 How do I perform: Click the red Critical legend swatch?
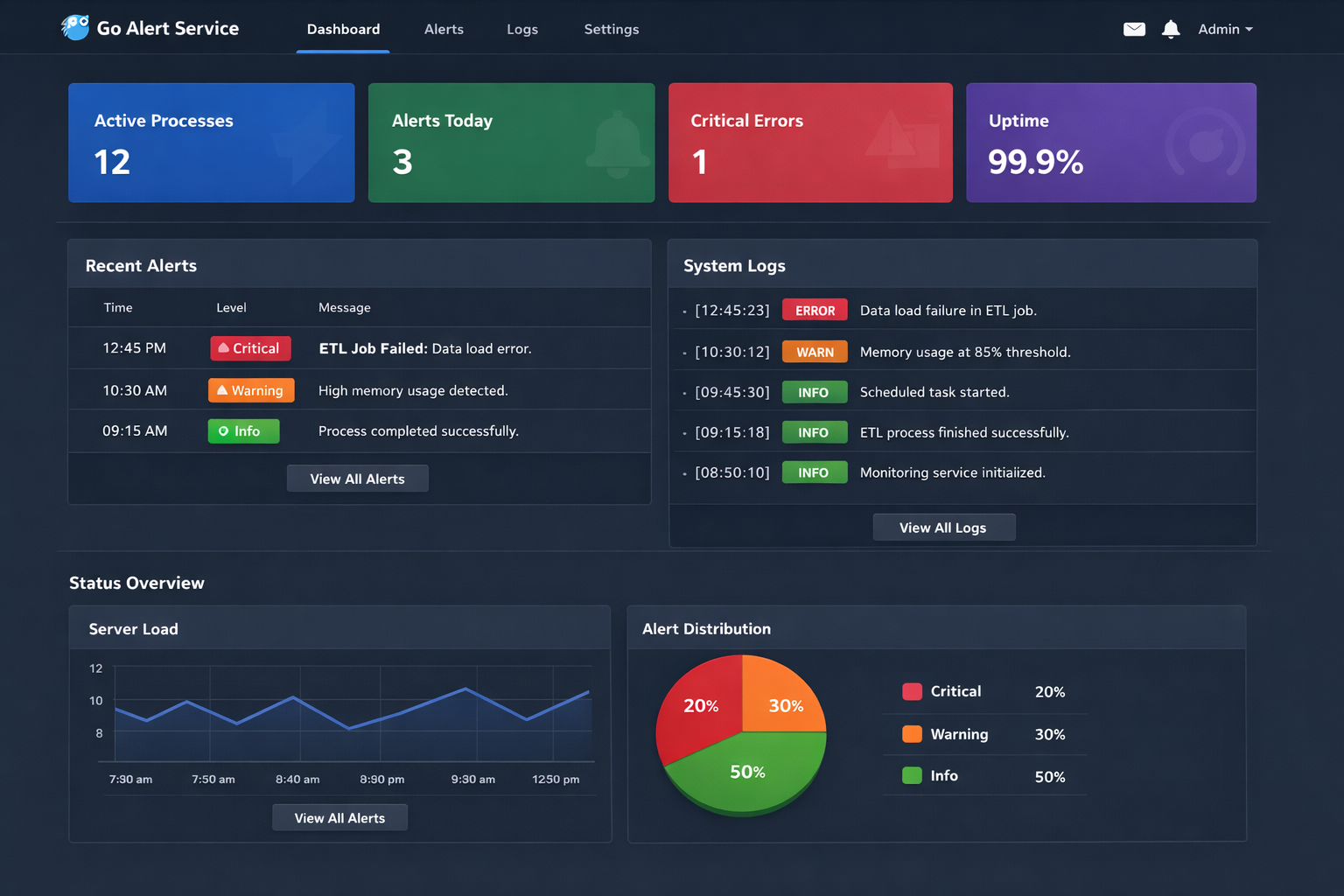[x=912, y=691]
